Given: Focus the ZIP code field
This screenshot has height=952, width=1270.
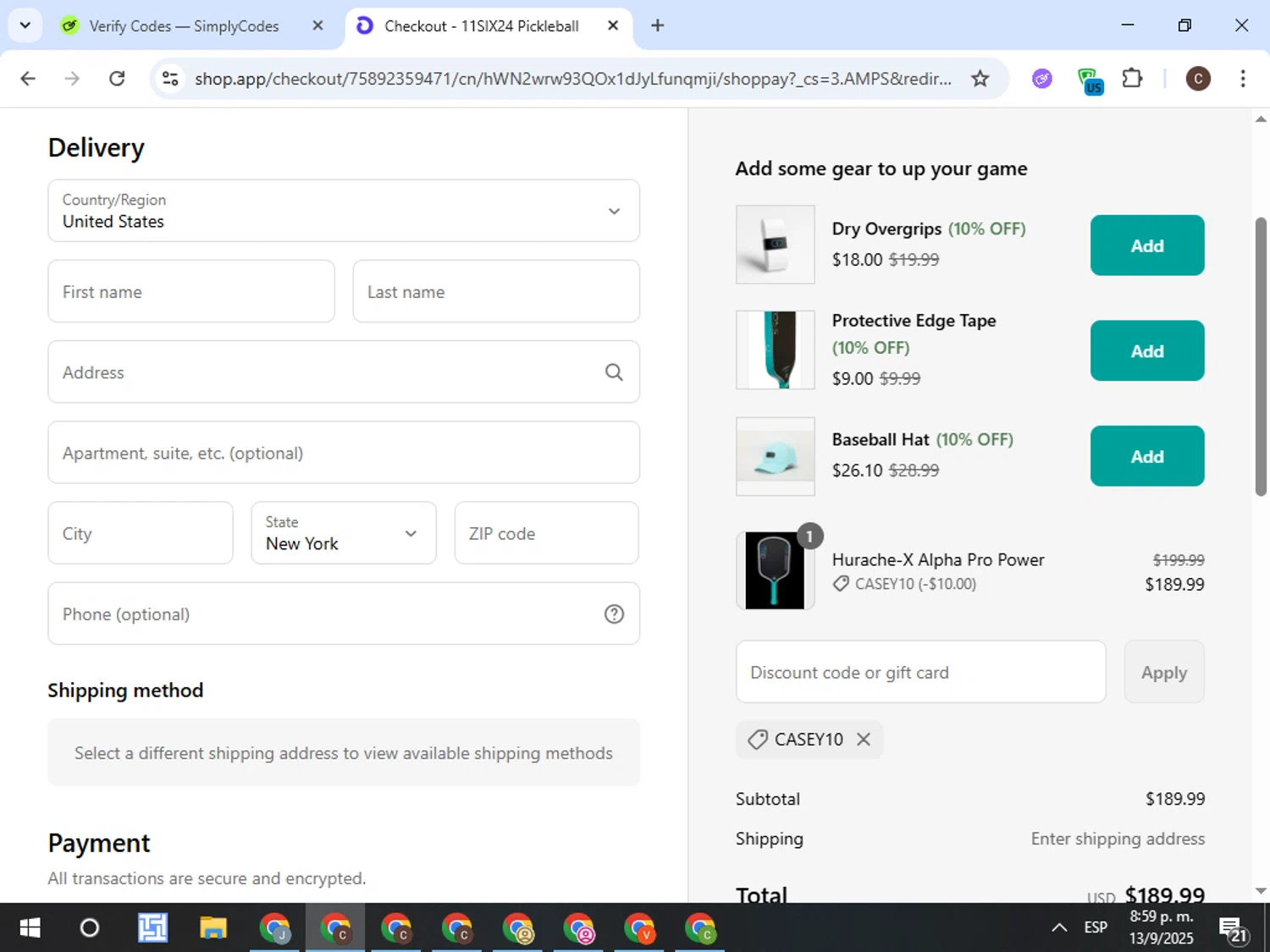Looking at the screenshot, I should pos(547,533).
